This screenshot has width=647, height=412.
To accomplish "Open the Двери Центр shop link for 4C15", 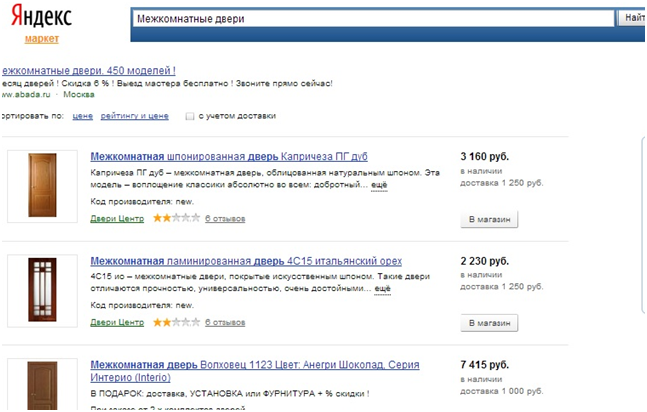I will coord(117,322).
